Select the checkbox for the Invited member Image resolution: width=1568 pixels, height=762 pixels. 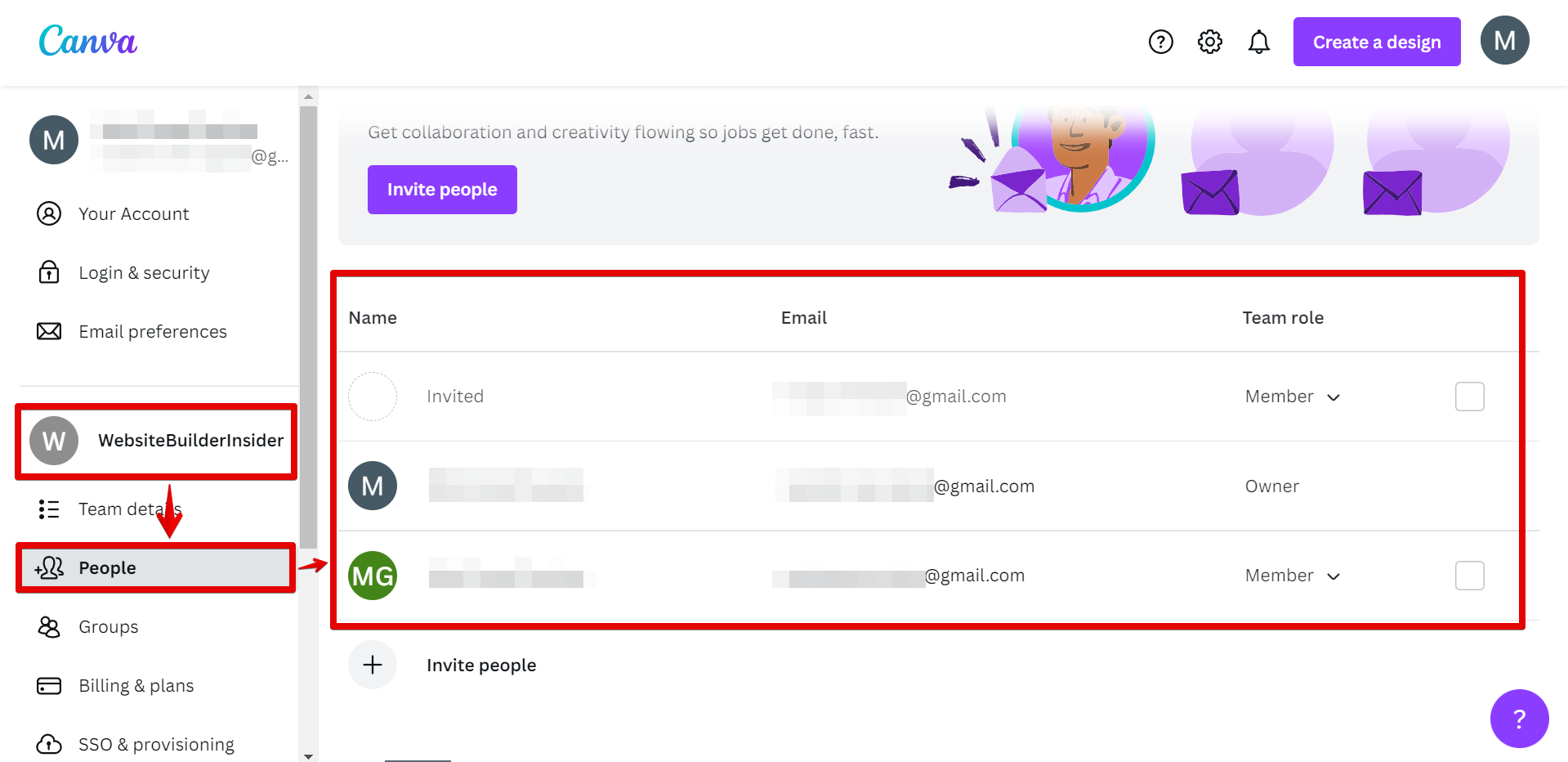(1469, 397)
